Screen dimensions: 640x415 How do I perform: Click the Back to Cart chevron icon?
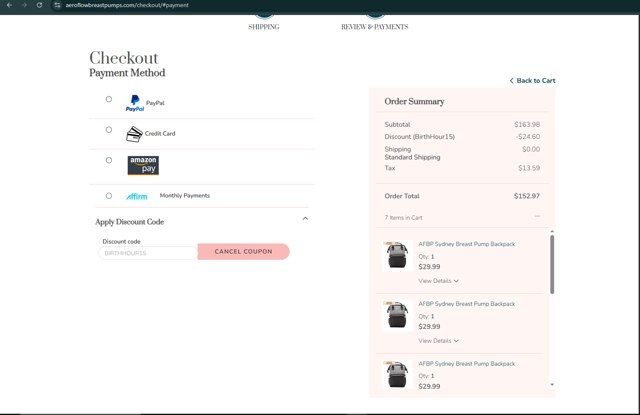tap(511, 80)
